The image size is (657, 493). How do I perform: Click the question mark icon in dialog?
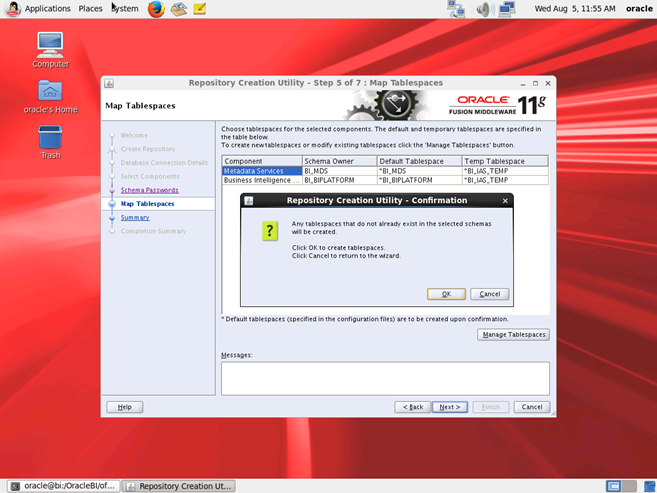coord(270,231)
